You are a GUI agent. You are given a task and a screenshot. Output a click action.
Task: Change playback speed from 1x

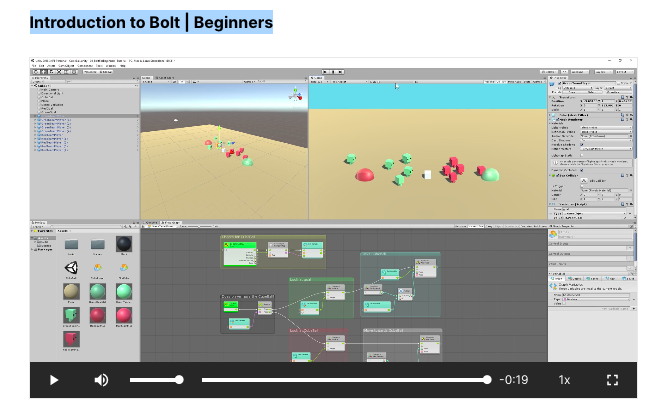pos(564,380)
